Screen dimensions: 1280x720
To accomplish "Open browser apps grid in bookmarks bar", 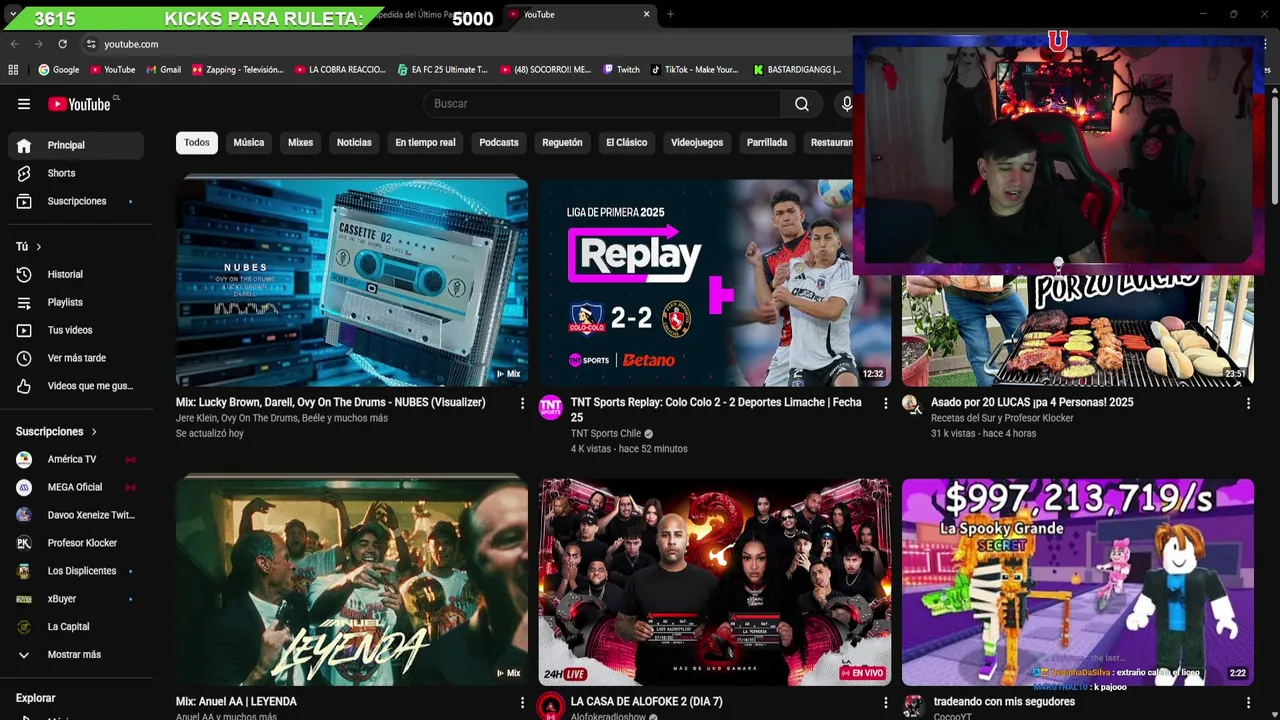I will [13, 70].
